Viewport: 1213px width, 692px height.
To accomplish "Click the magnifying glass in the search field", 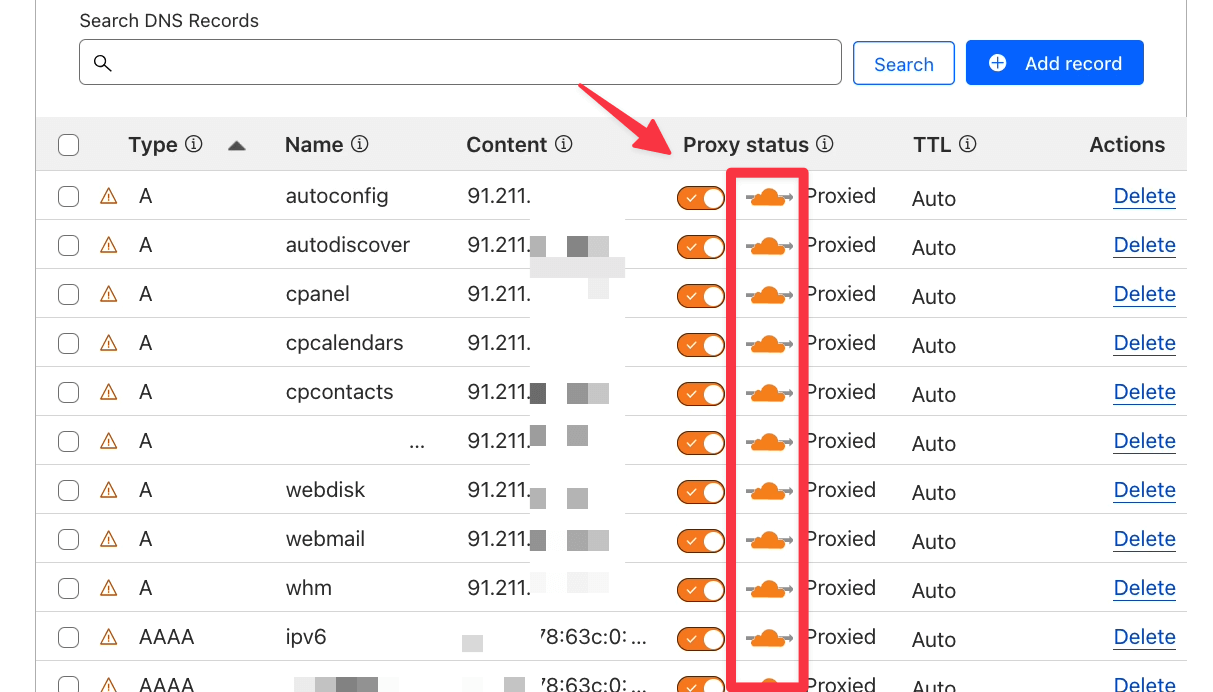I will [x=103, y=62].
